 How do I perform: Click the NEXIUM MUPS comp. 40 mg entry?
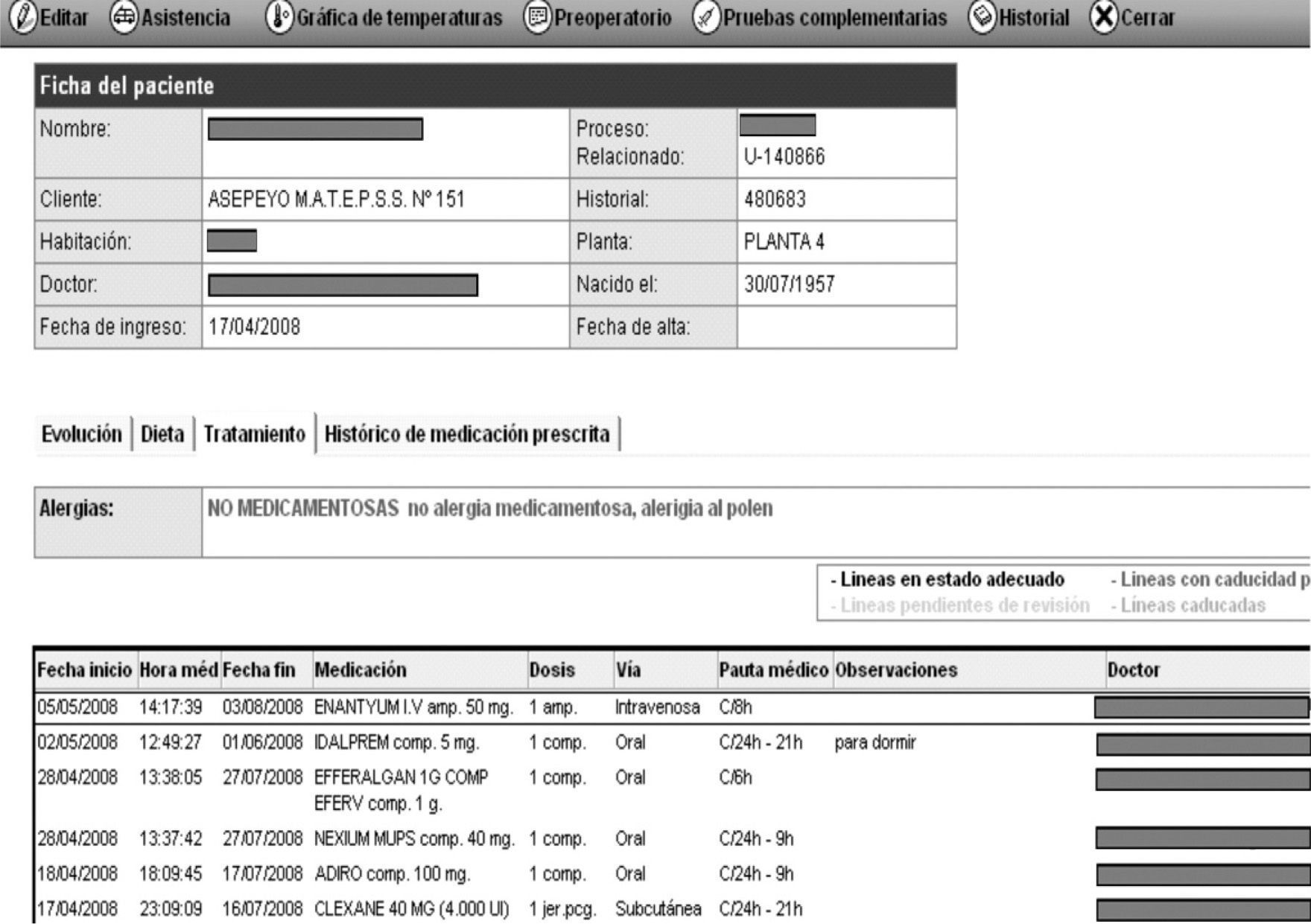click(x=413, y=839)
